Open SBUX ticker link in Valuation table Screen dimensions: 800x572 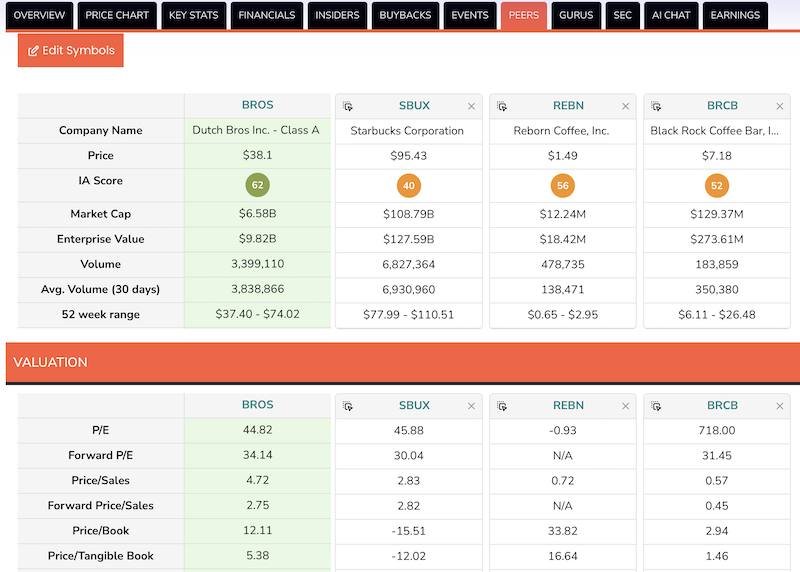[414, 405]
